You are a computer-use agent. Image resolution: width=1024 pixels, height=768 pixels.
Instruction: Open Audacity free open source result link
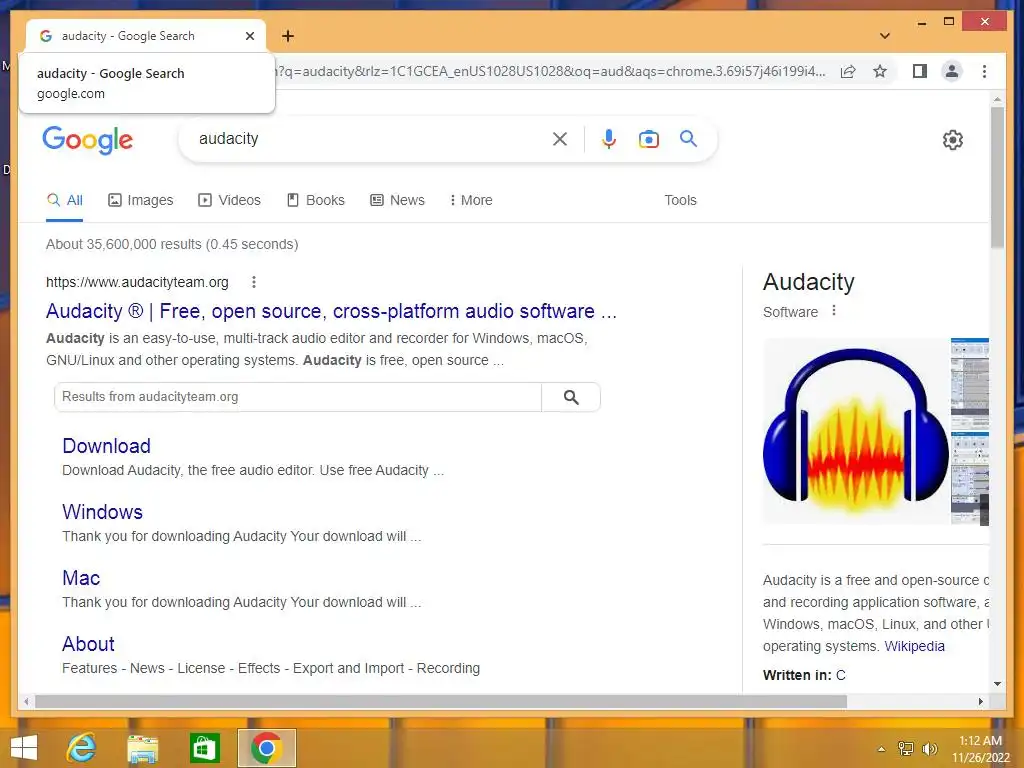pyautogui.click(x=331, y=312)
